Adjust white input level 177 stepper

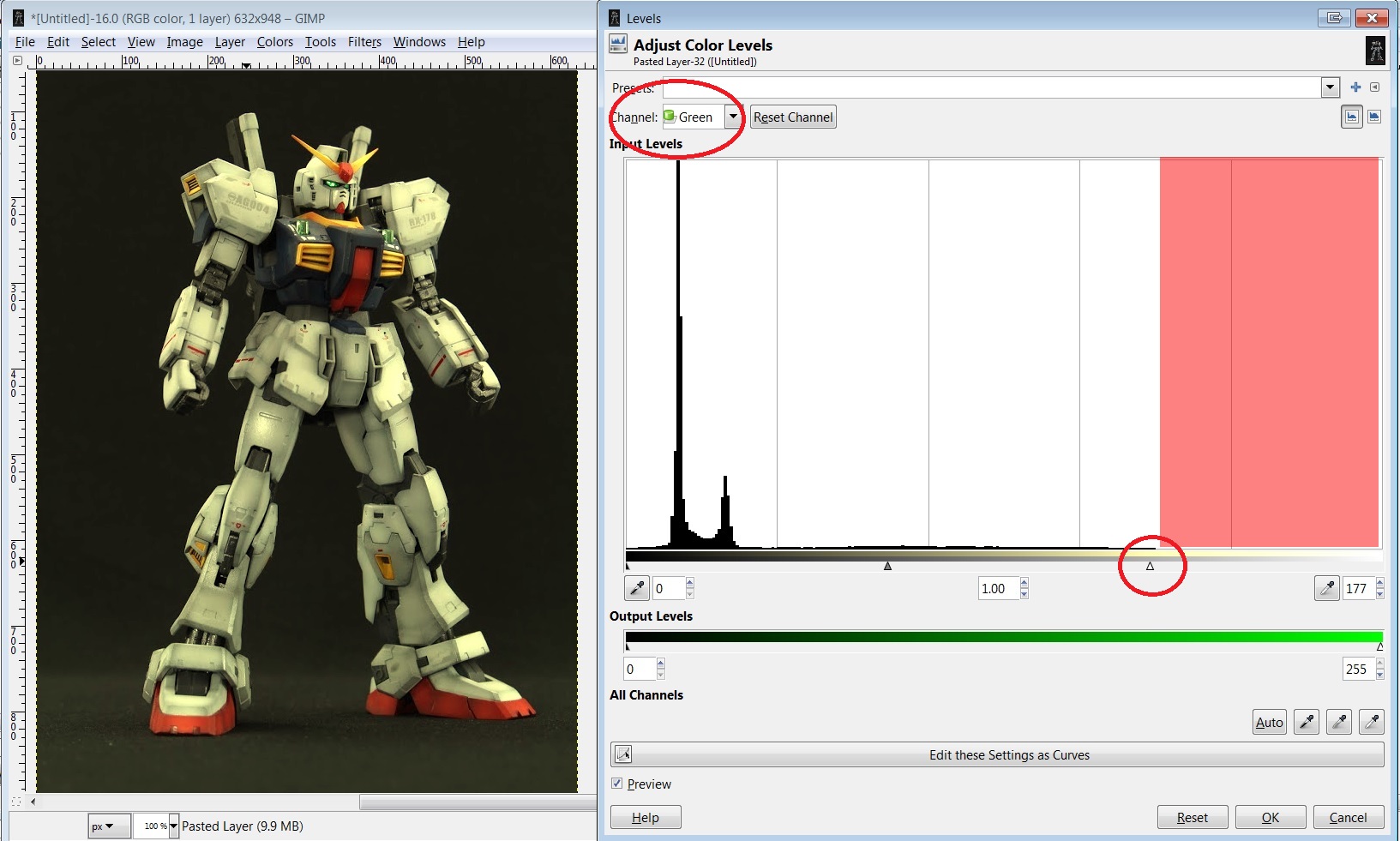pos(1379,588)
